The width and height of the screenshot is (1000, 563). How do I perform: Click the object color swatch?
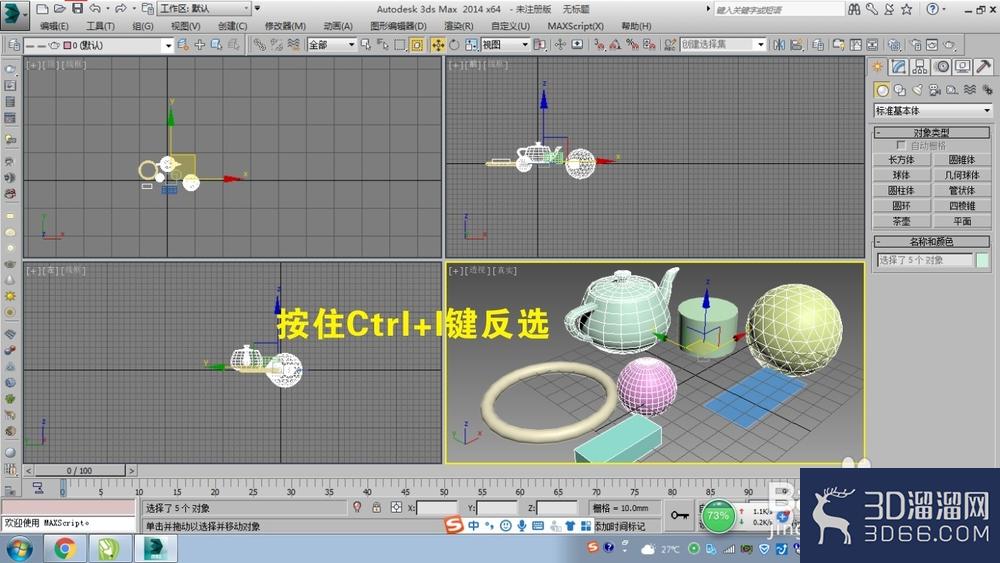point(982,260)
